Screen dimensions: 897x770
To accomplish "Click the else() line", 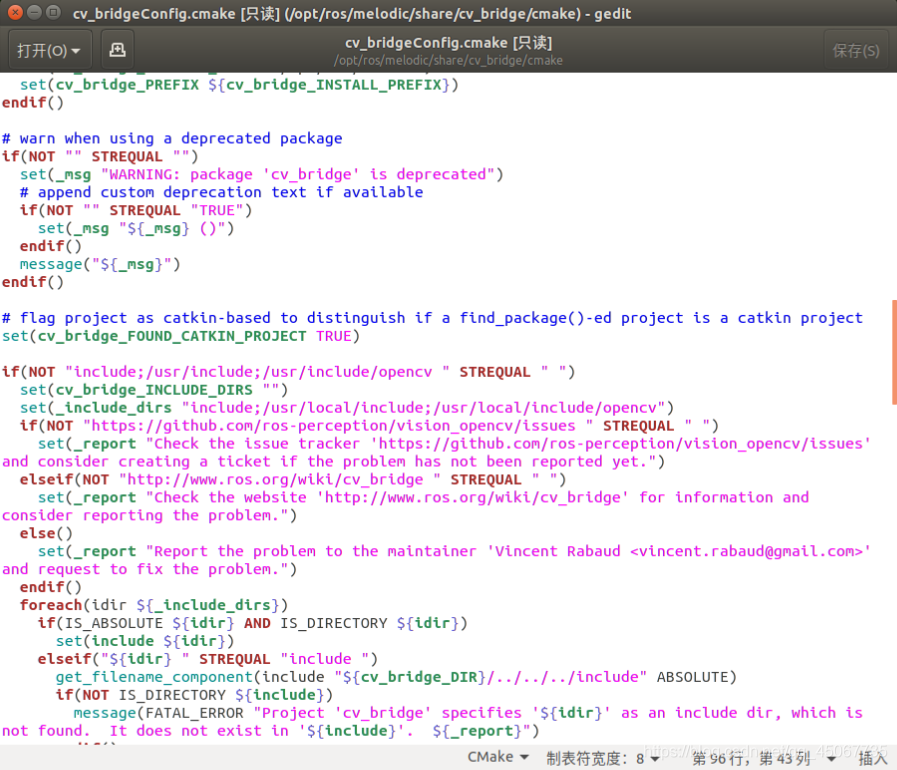I will click(x=46, y=534).
